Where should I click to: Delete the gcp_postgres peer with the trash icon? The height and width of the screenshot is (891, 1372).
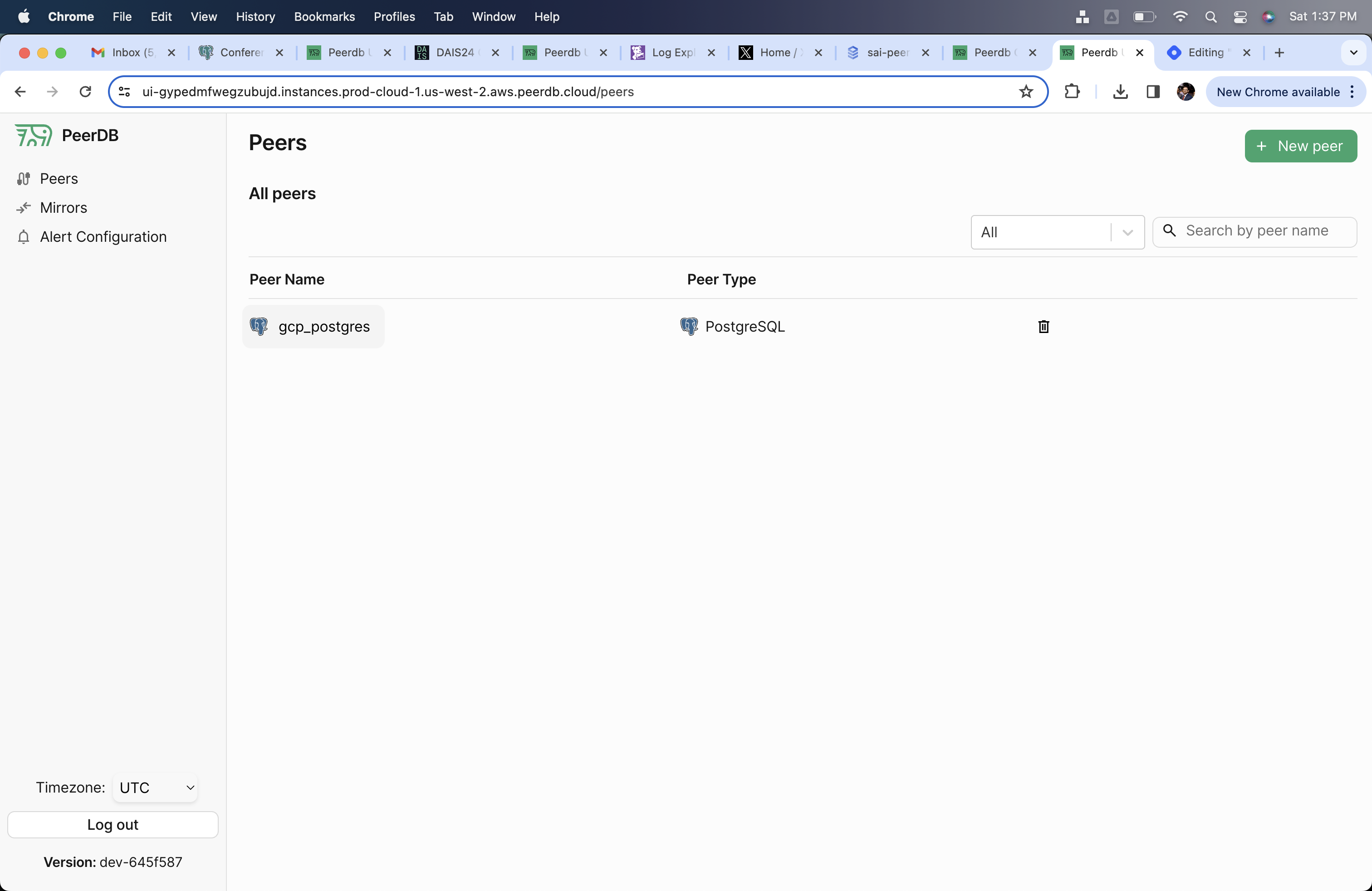click(x=1043, y=327)
